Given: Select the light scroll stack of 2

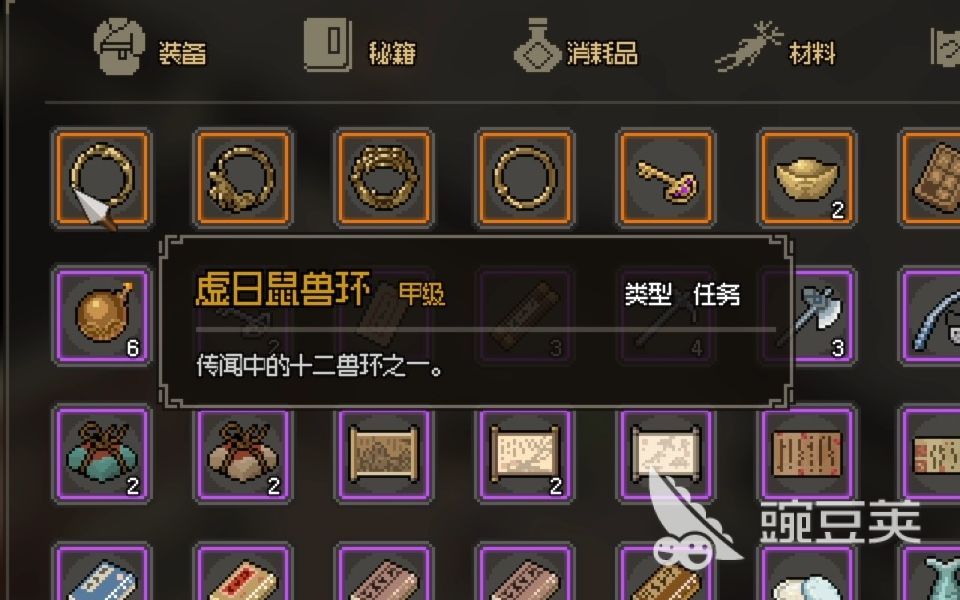Looking at the screenshot, I should pyautogui.click(x=525, y=454).
